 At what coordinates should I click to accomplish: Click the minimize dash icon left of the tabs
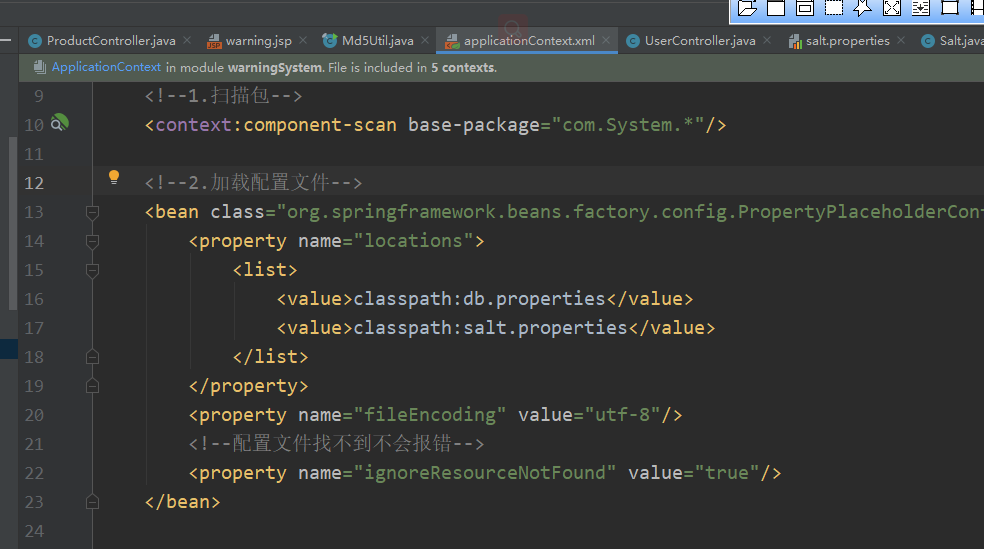[6, 40]
